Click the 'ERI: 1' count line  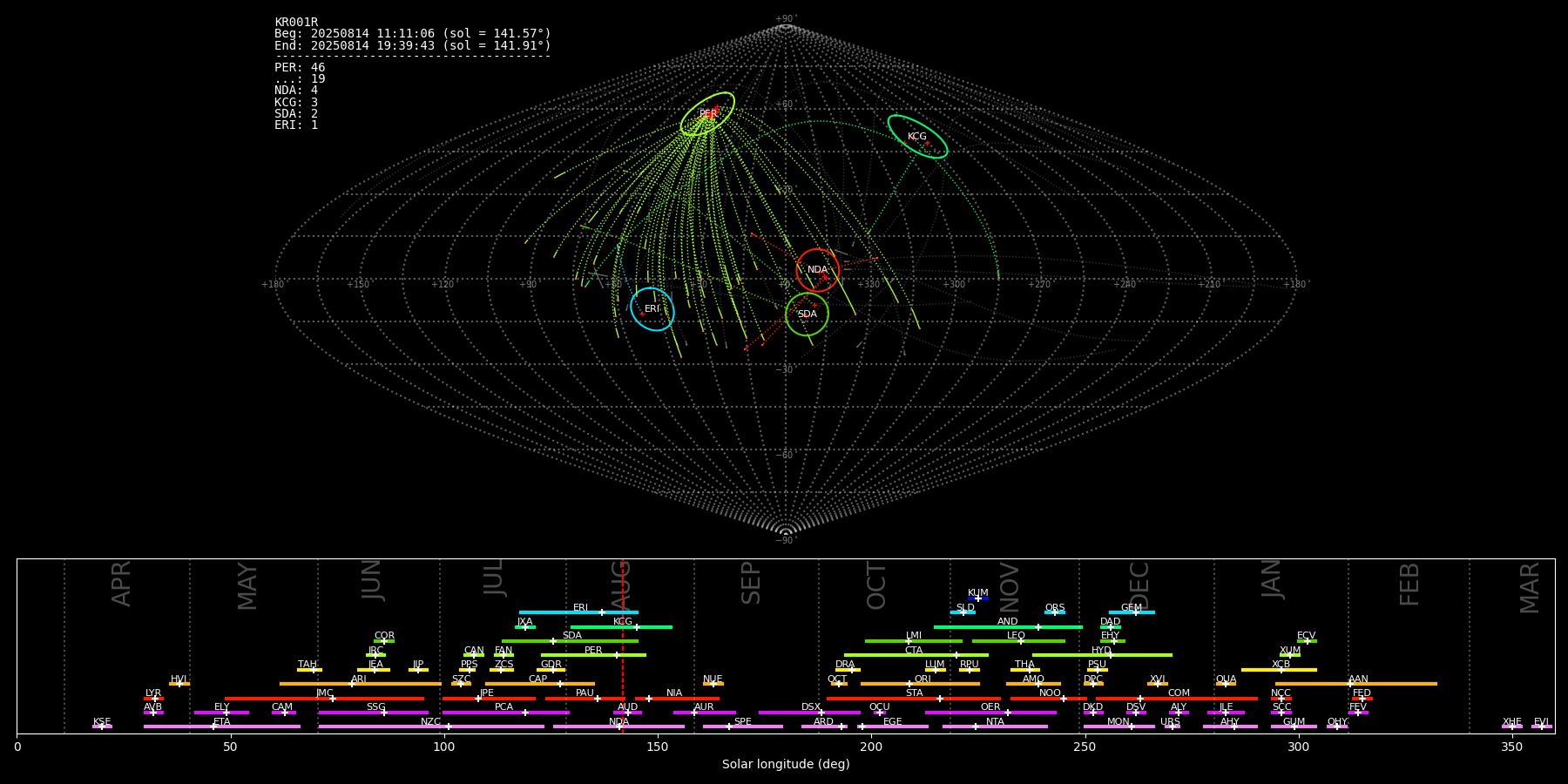pyautogui.click(x=296, y=125)
